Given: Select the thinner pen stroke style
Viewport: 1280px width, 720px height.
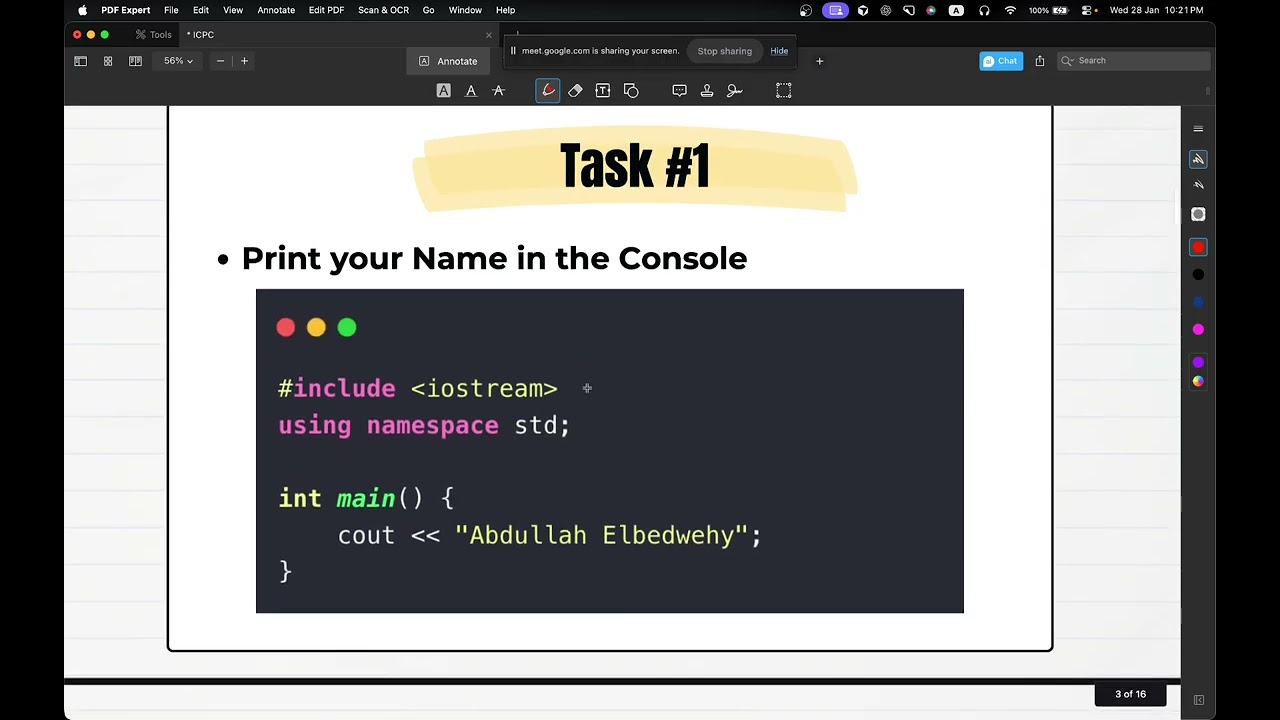Looking at the screenshot, I should [1198, 185].
